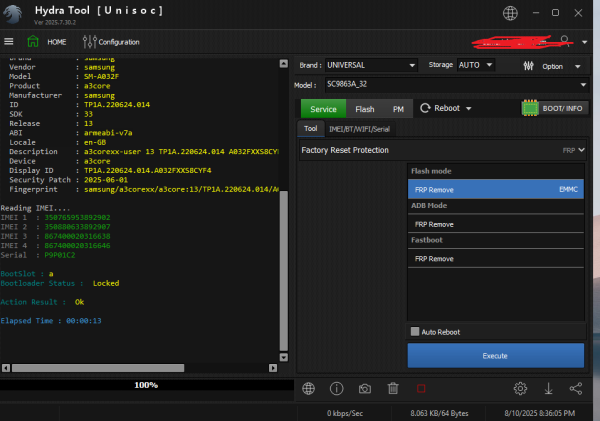
Task: Open the Storage AUTO dropdown
Action: (x=476, y=65)
